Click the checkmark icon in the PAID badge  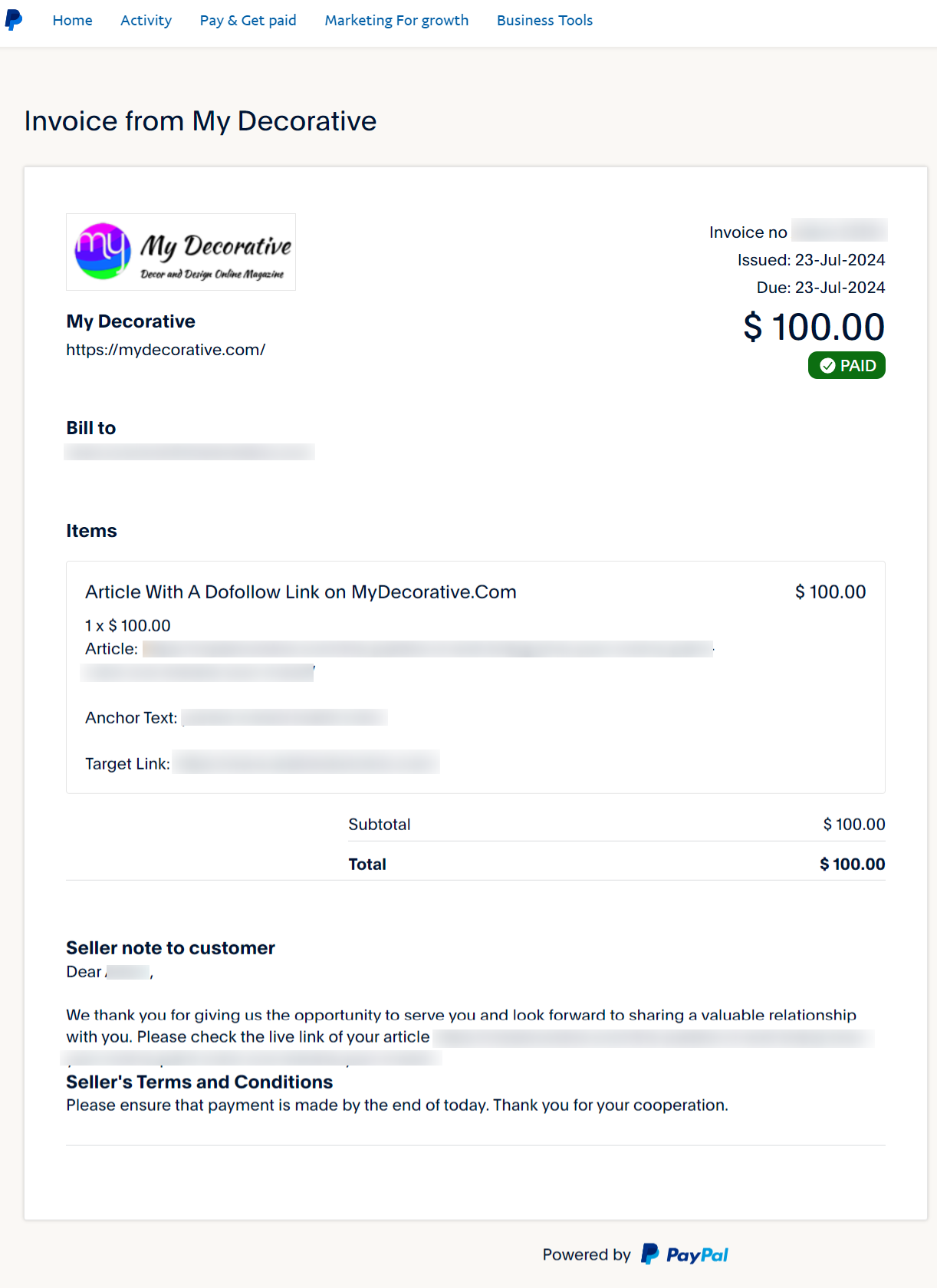[x=827, y=366]
